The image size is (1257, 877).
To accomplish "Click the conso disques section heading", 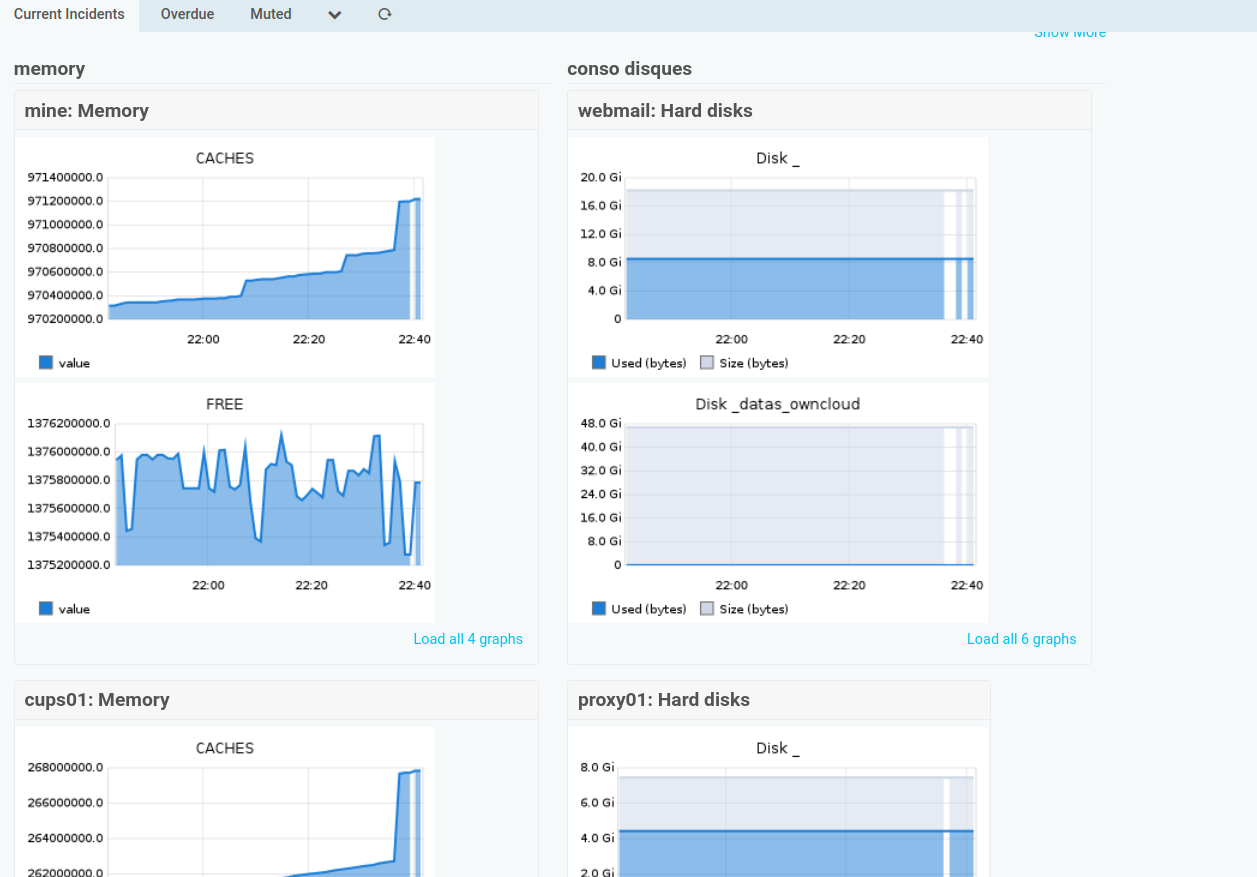I will coord(629,69).
